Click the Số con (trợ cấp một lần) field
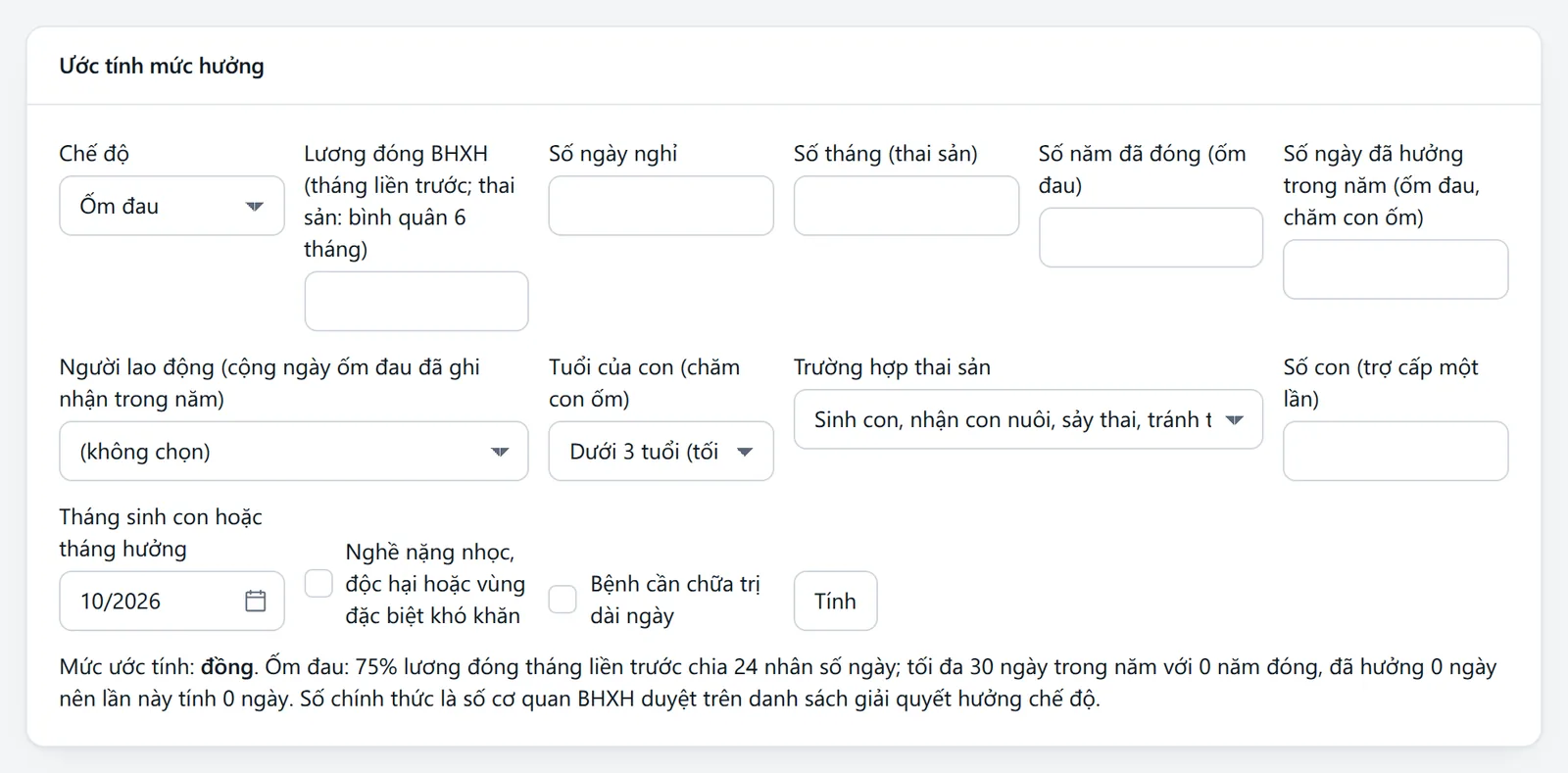Viewport: 1568px width, 773px height. click(x=1396, y=451)
